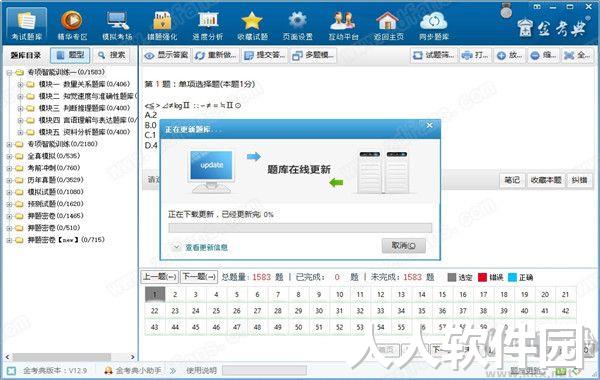Image resolution: width=600 pixels, height=380 pixels.
Task: Click the 纠错 correction button
Action: (x=579, y=180)
